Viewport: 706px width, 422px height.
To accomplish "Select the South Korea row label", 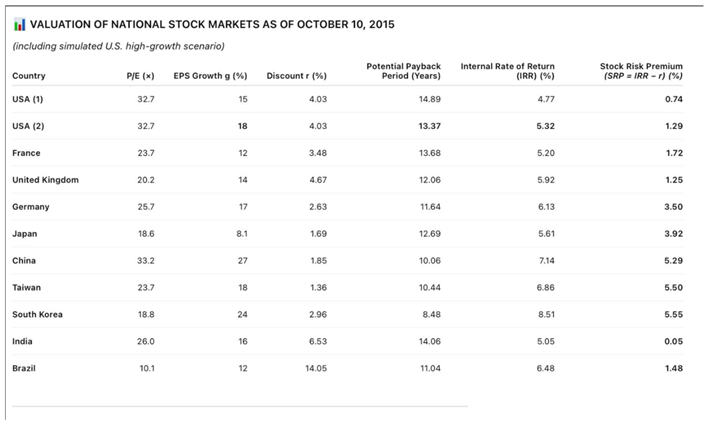I will tap(38, 314).
